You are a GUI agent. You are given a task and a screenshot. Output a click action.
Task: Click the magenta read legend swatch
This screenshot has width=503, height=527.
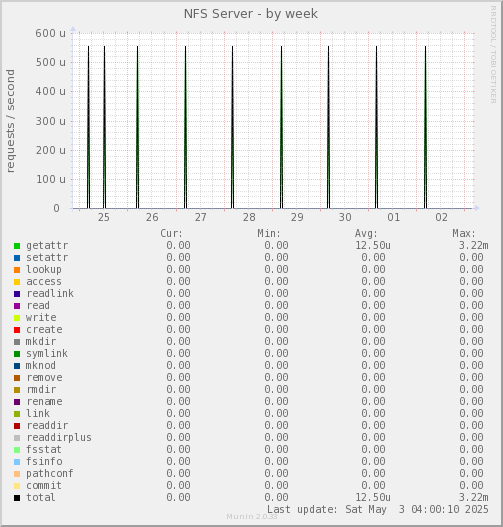click(17, 306)
